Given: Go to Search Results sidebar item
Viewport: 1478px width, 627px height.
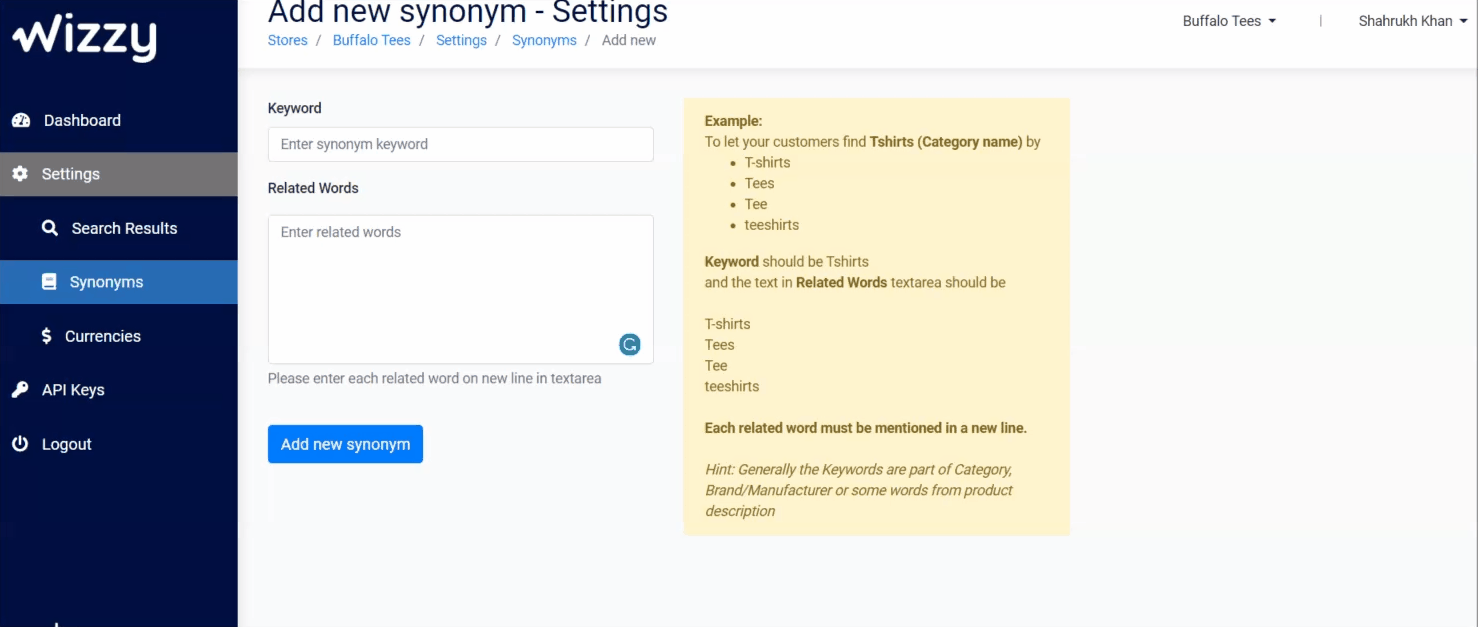Looking at the screenshot, I should tap(124, 228).
